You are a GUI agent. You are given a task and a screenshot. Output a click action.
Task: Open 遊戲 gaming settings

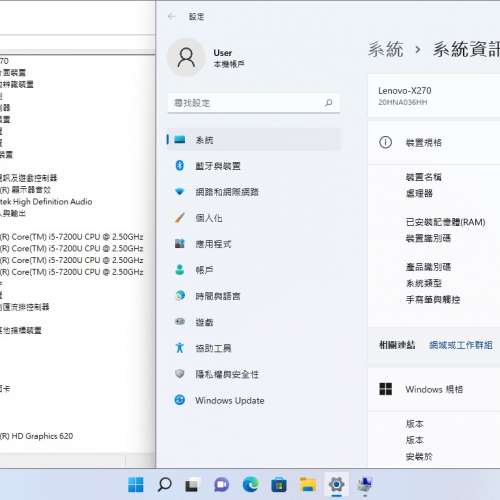coord(254,322)
